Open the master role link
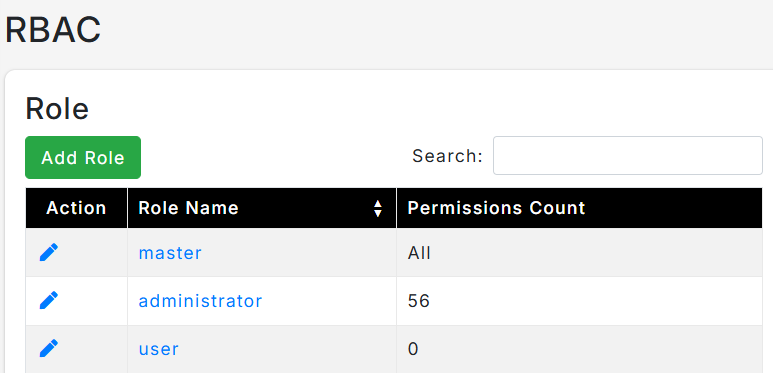Viewport: 773px width, 373px height. tap(170, 253)
